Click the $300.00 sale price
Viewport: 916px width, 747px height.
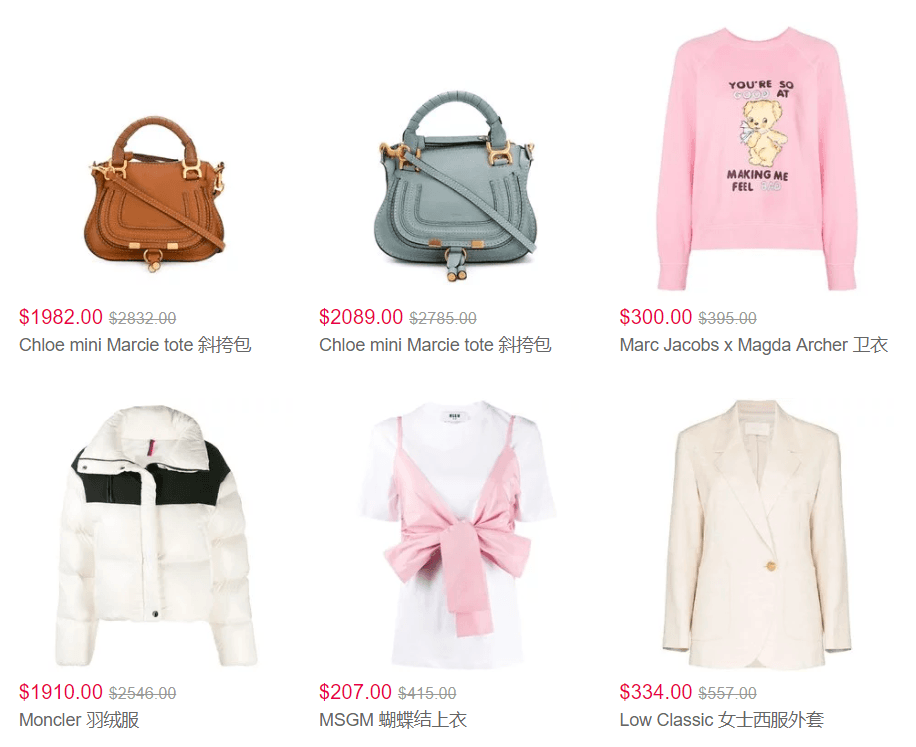tap(655, 317)
